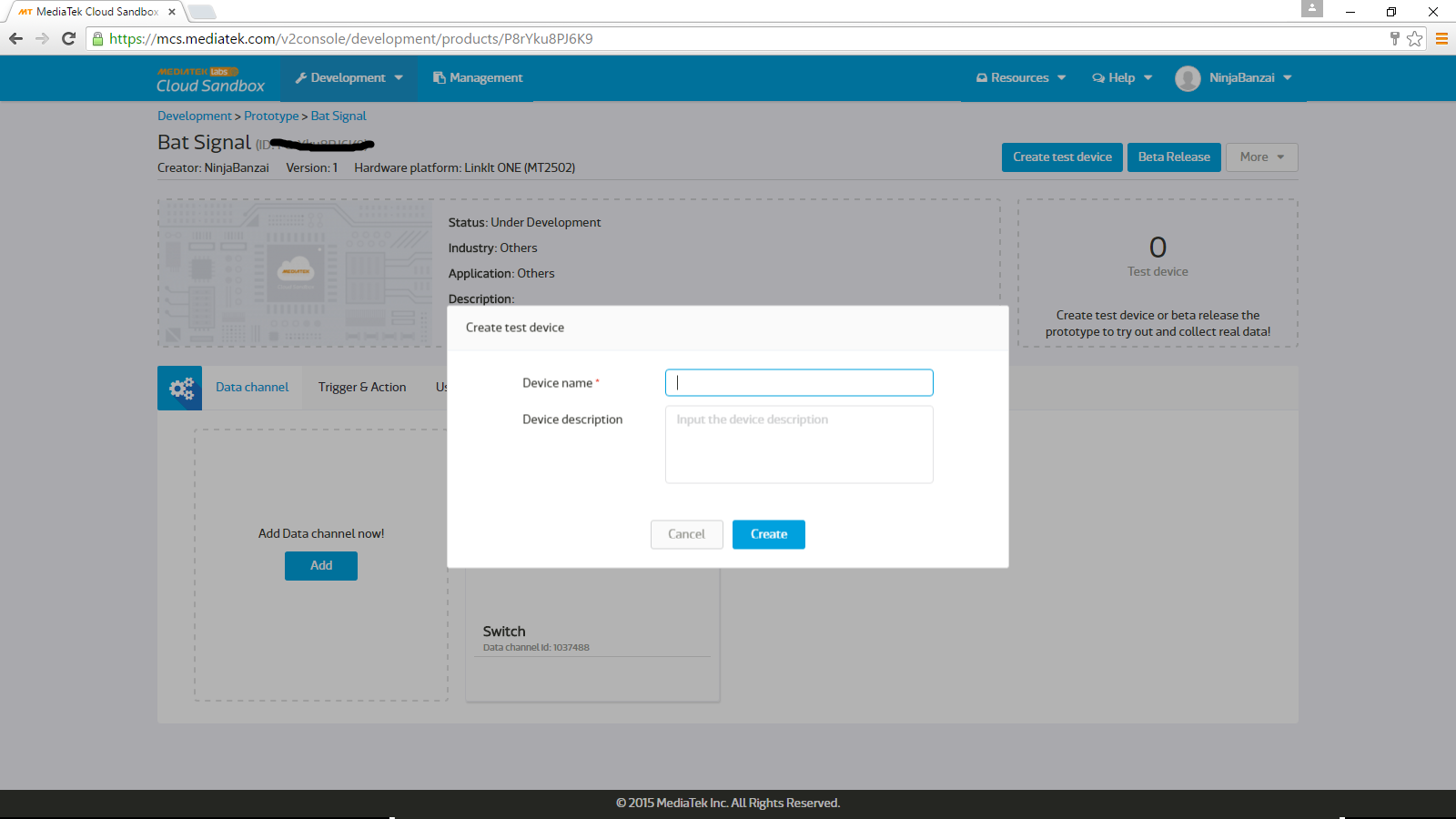The height and width of the screenshot is (819, 1456).
Task: Click the prototype board image thumbnail
Action: 296,273
